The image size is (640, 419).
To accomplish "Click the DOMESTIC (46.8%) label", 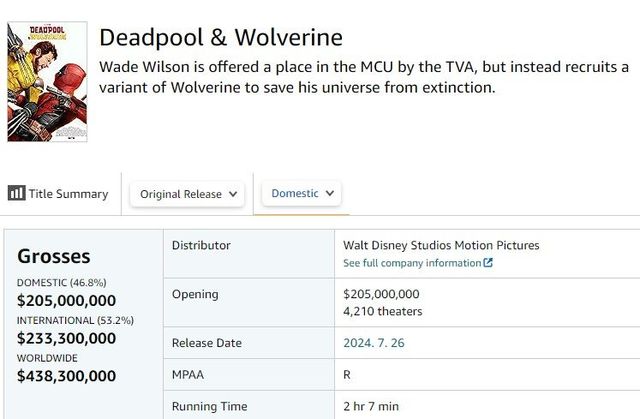I will point(61,282).
